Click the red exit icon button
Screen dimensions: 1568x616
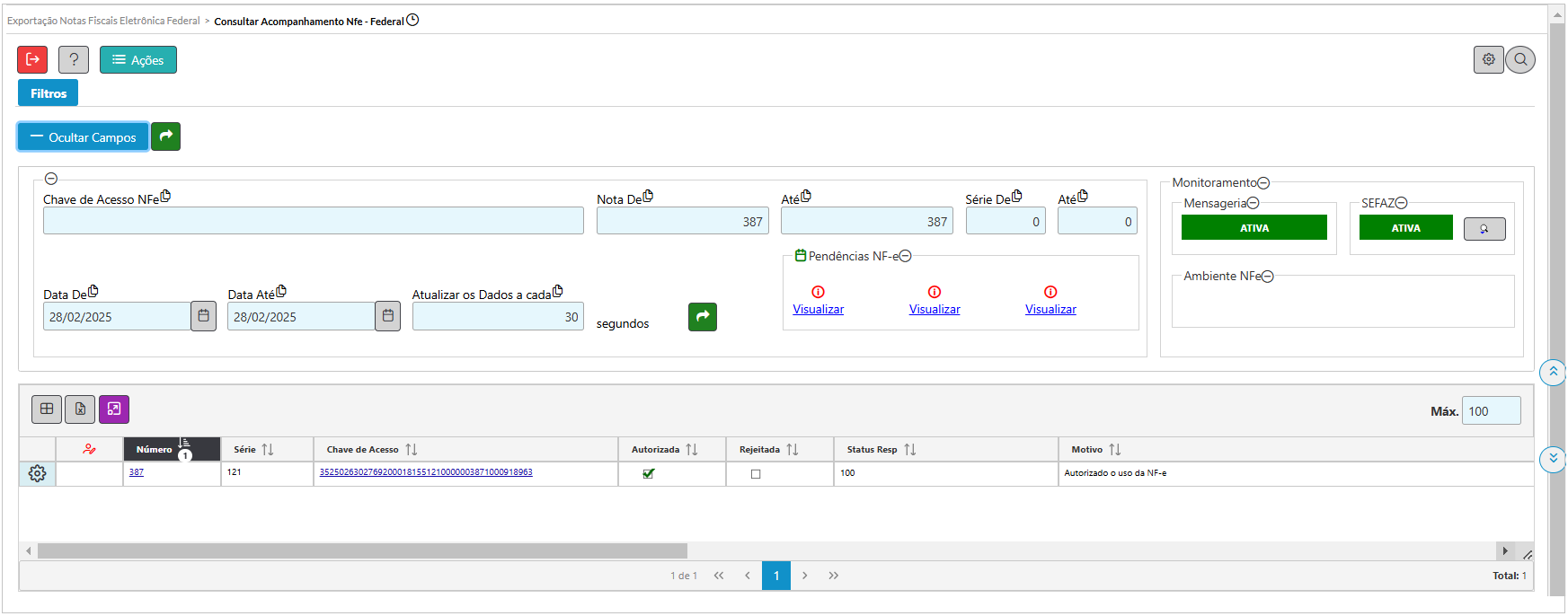[x=32, y=59]
